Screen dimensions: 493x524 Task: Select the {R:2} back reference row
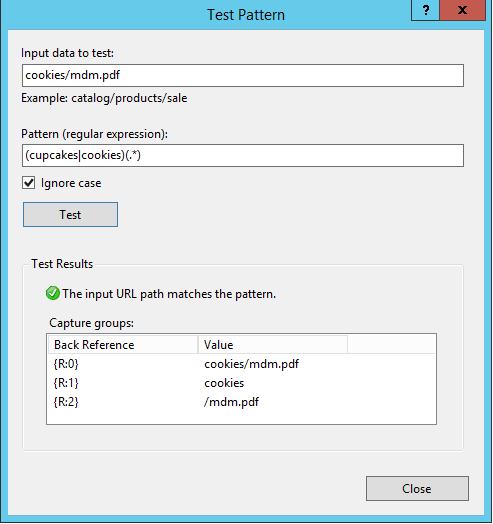241,402
